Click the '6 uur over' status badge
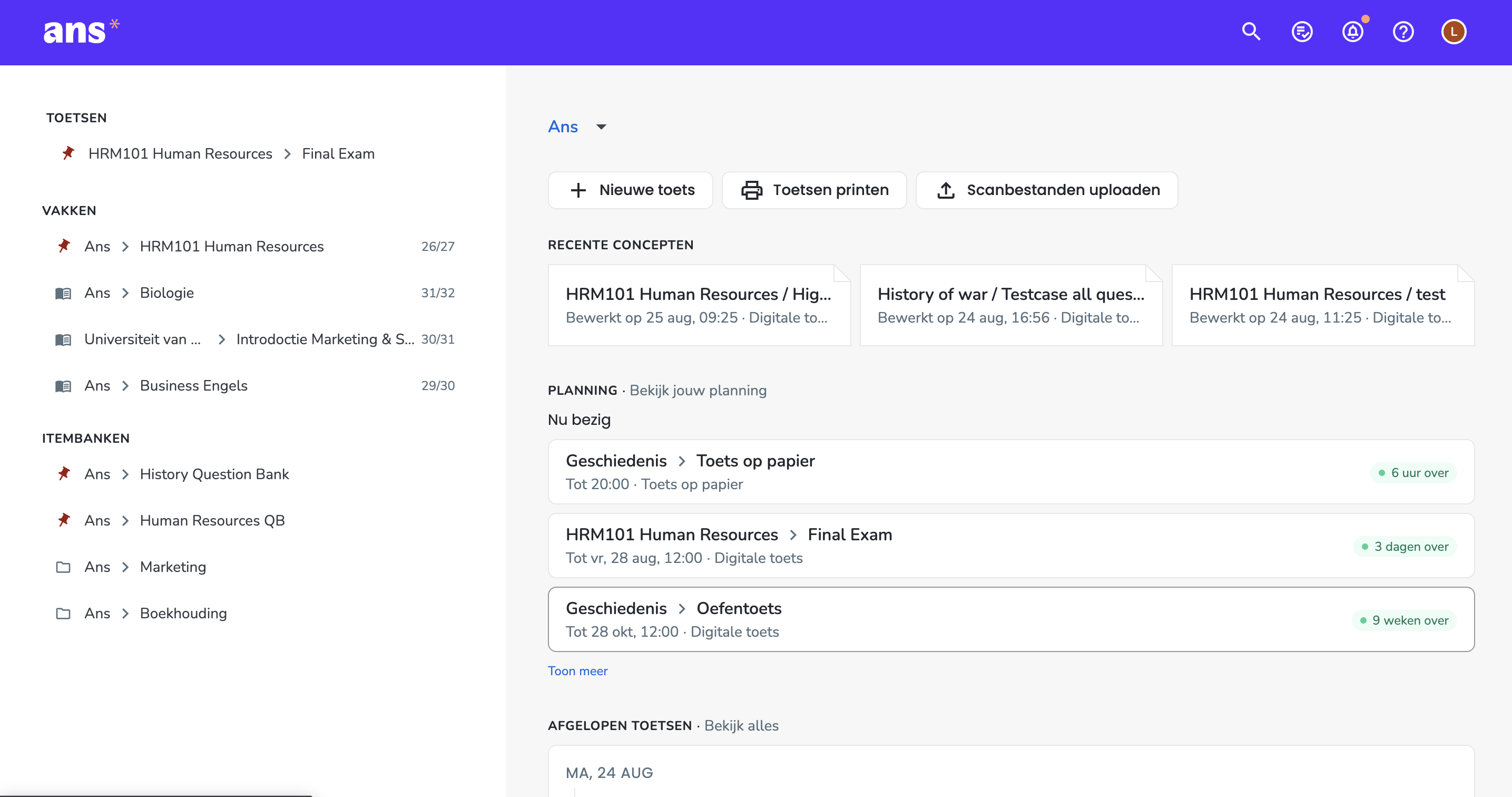 [1413, 473]
